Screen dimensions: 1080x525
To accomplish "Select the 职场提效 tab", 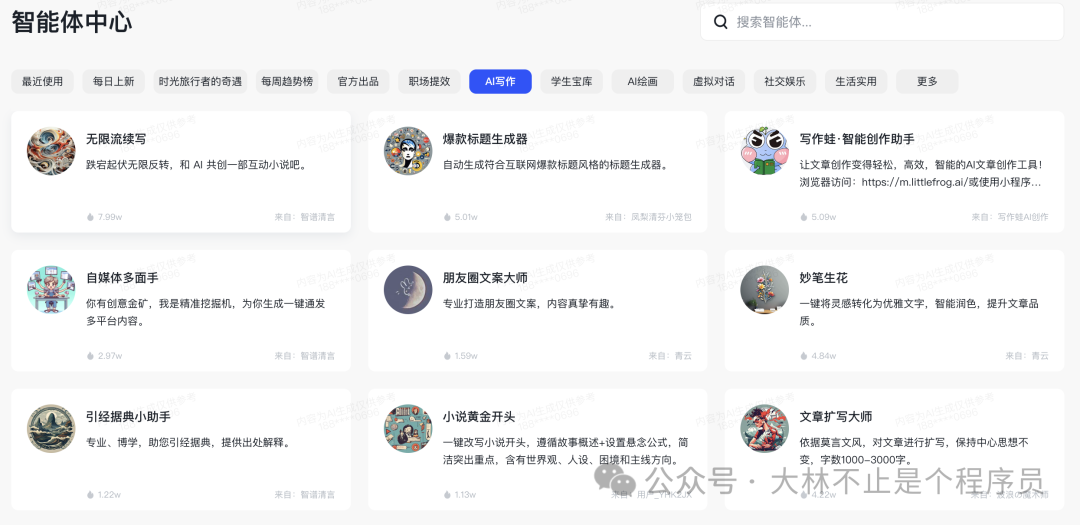I will 430,81.
